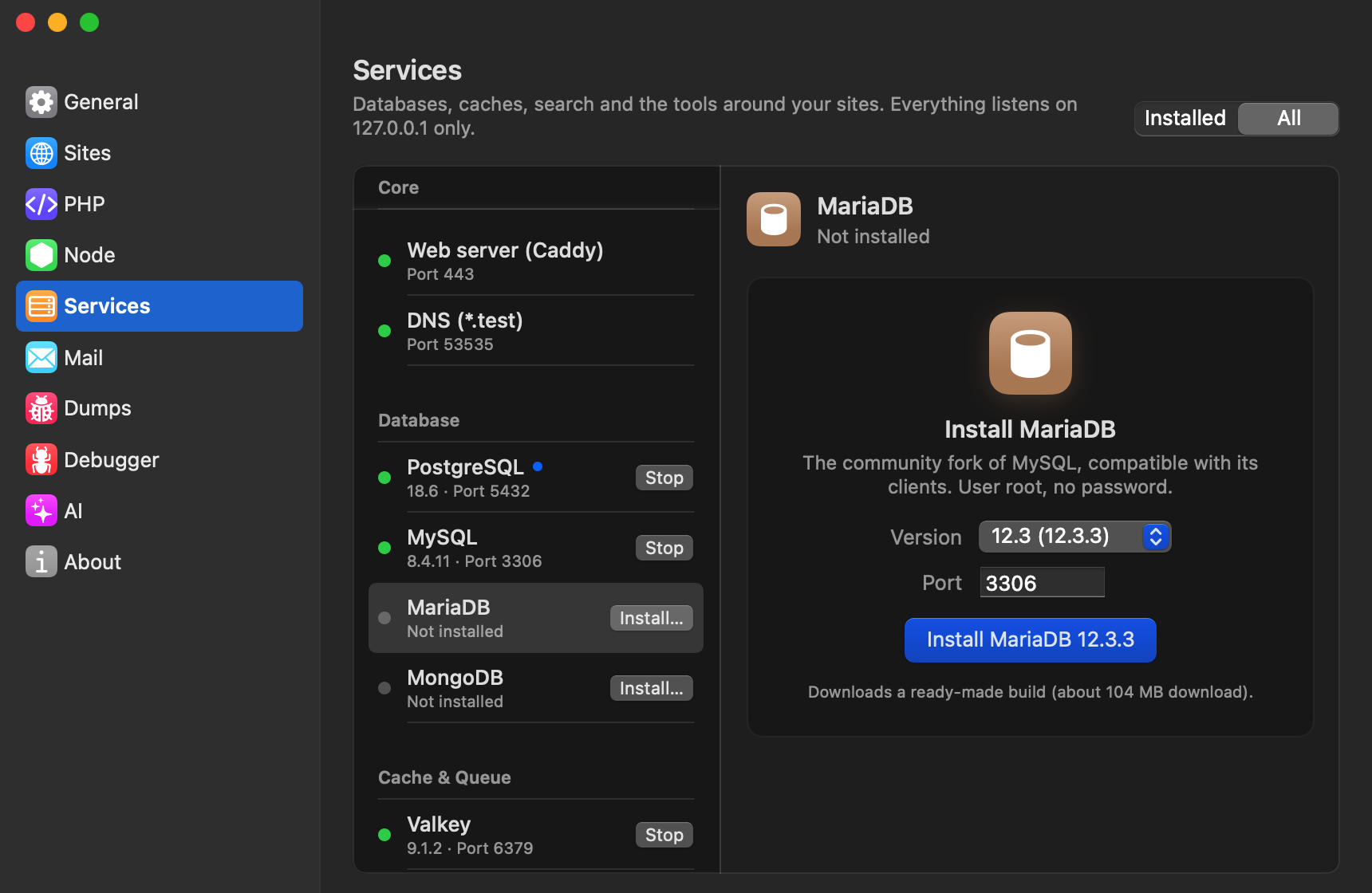Open the MariaDB Version dropdown
This screenshot has width=1372, height=893.
(x=1074, y=536)
